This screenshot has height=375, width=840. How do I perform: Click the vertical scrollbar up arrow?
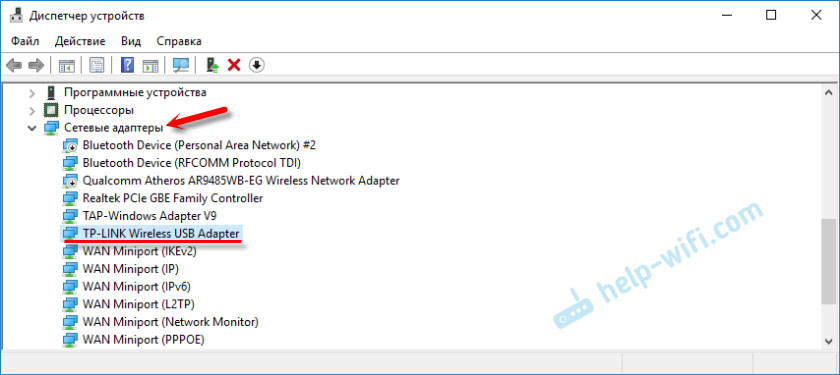tap(828, 92)
